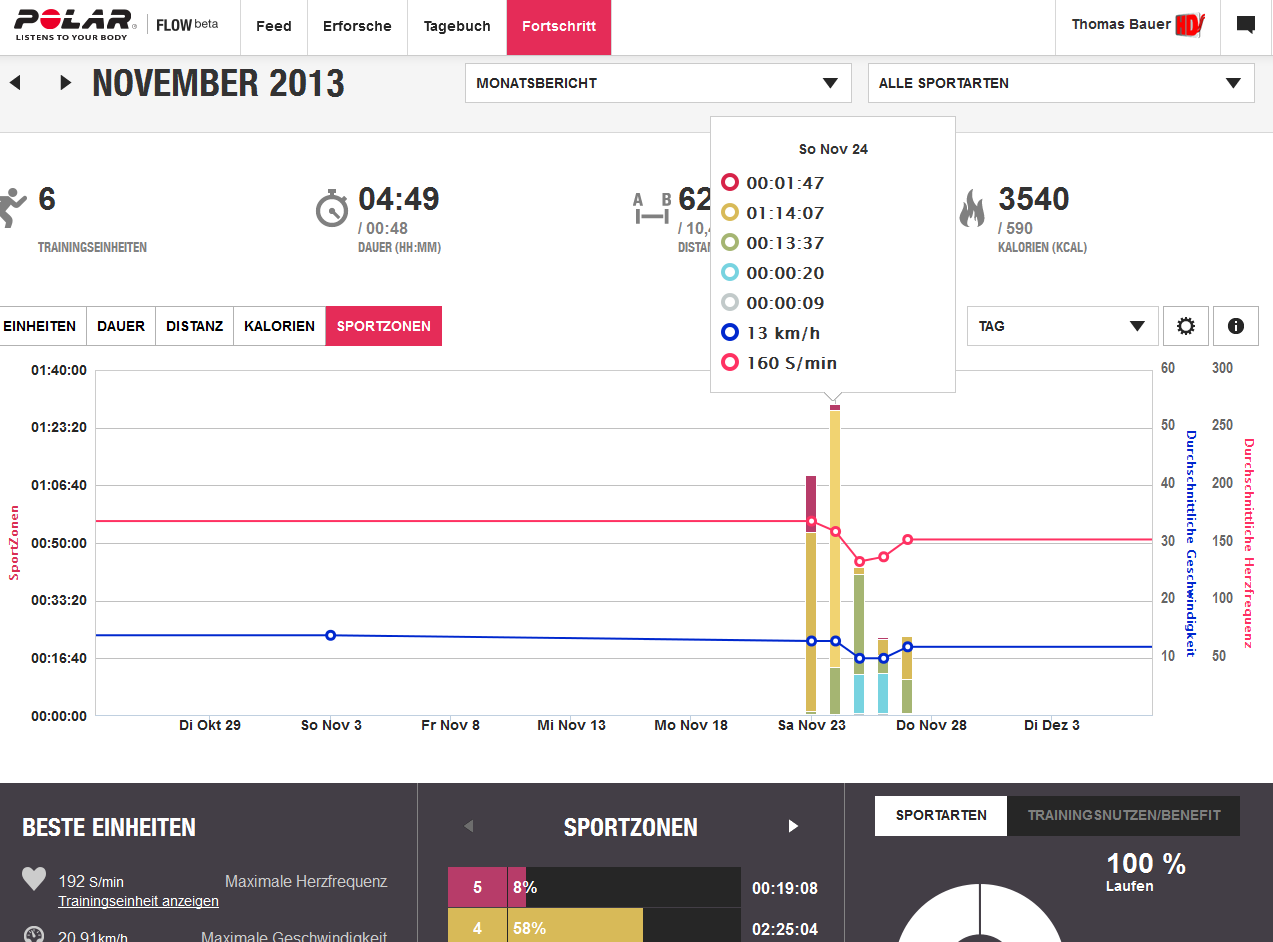Viewport: 1273px width, 942px height.
Task: Open the Monatsbericht dropdown
Action: tap(658, 83)
